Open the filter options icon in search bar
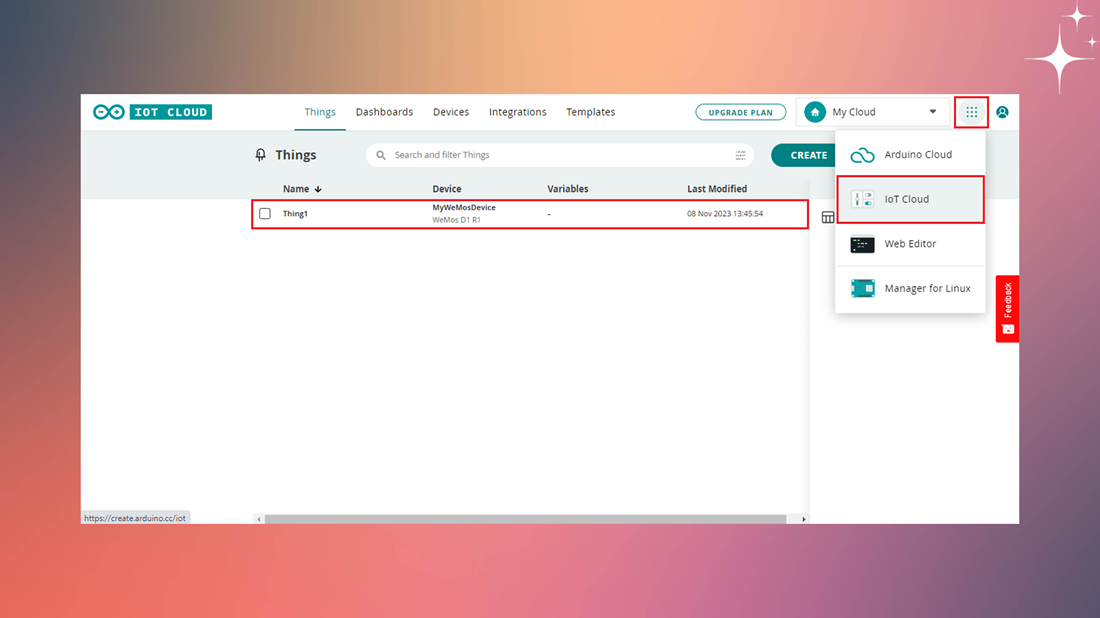The height and width of the screenshot is (618, 1100). pos(740,155)
